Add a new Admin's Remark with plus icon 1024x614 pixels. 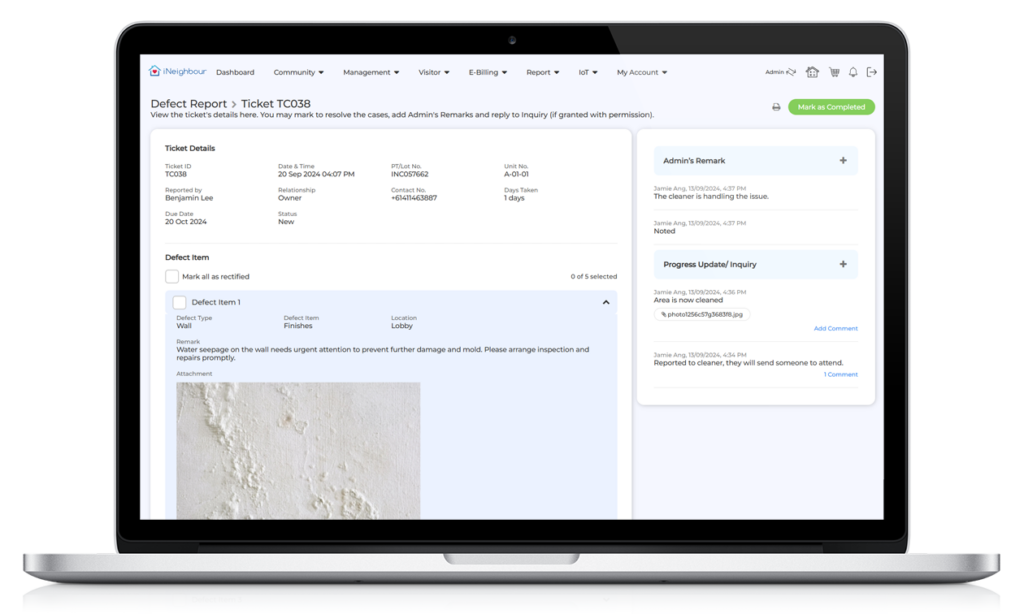coord(843,160)
